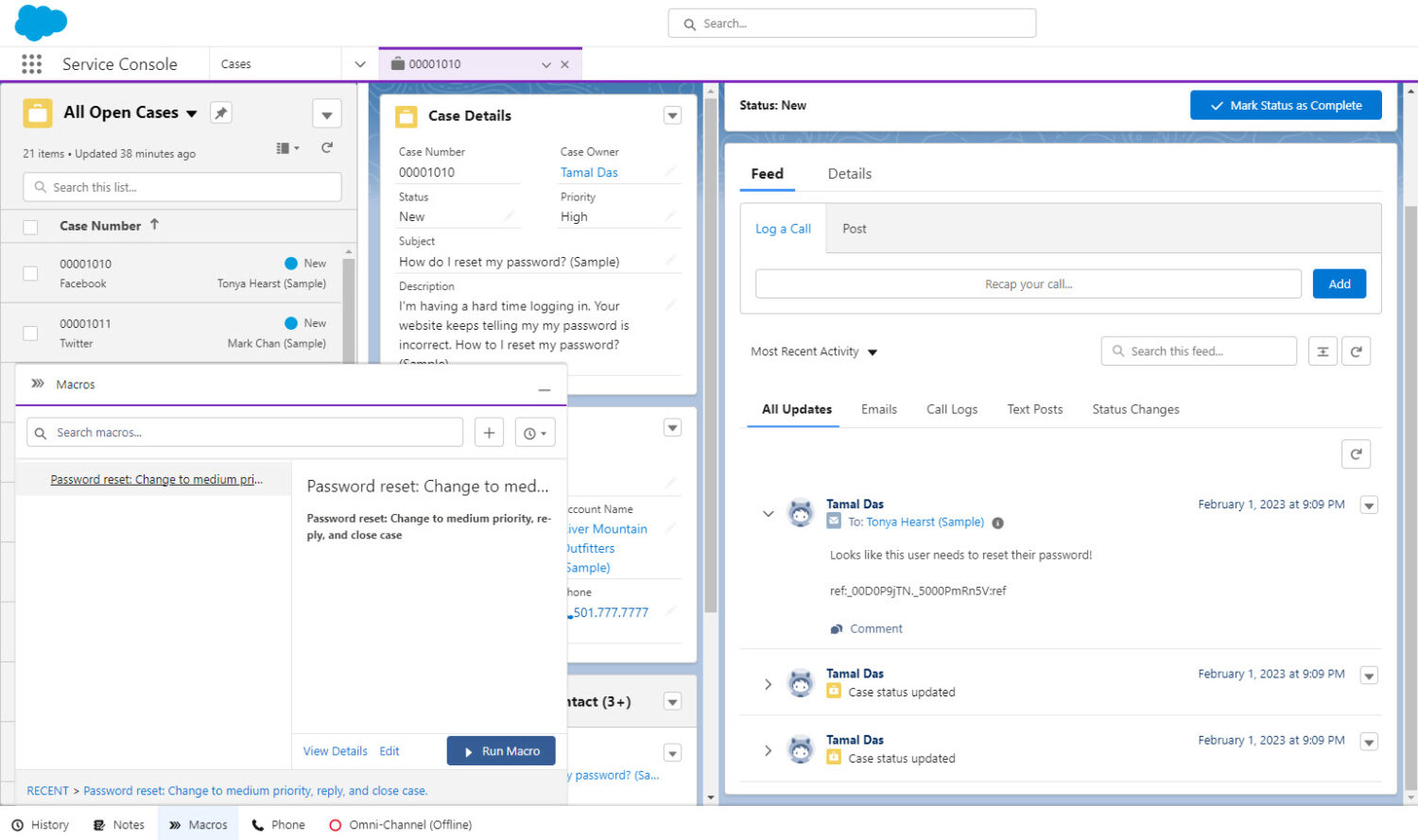Minimize the Macros panel
The width and height of the screenshot is (1418, 840).
tap(545, 388)
